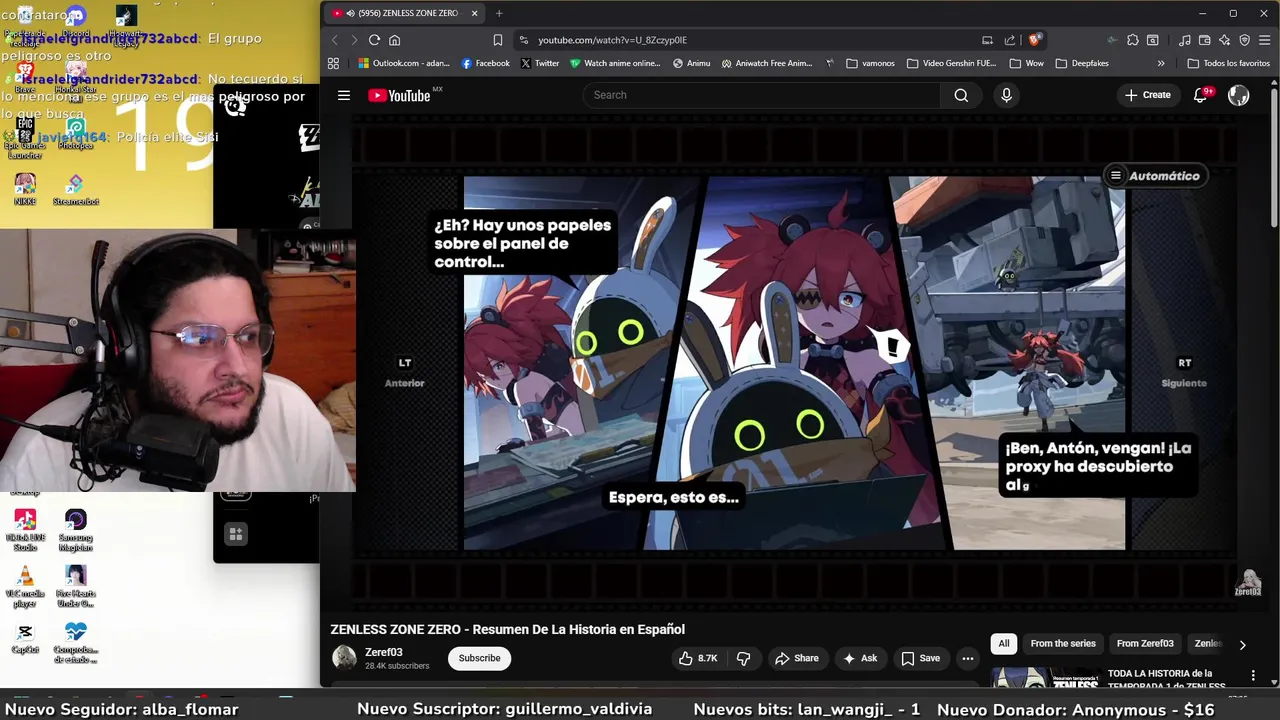Open the YouTube hamburger guide menu

coord(344,95)
